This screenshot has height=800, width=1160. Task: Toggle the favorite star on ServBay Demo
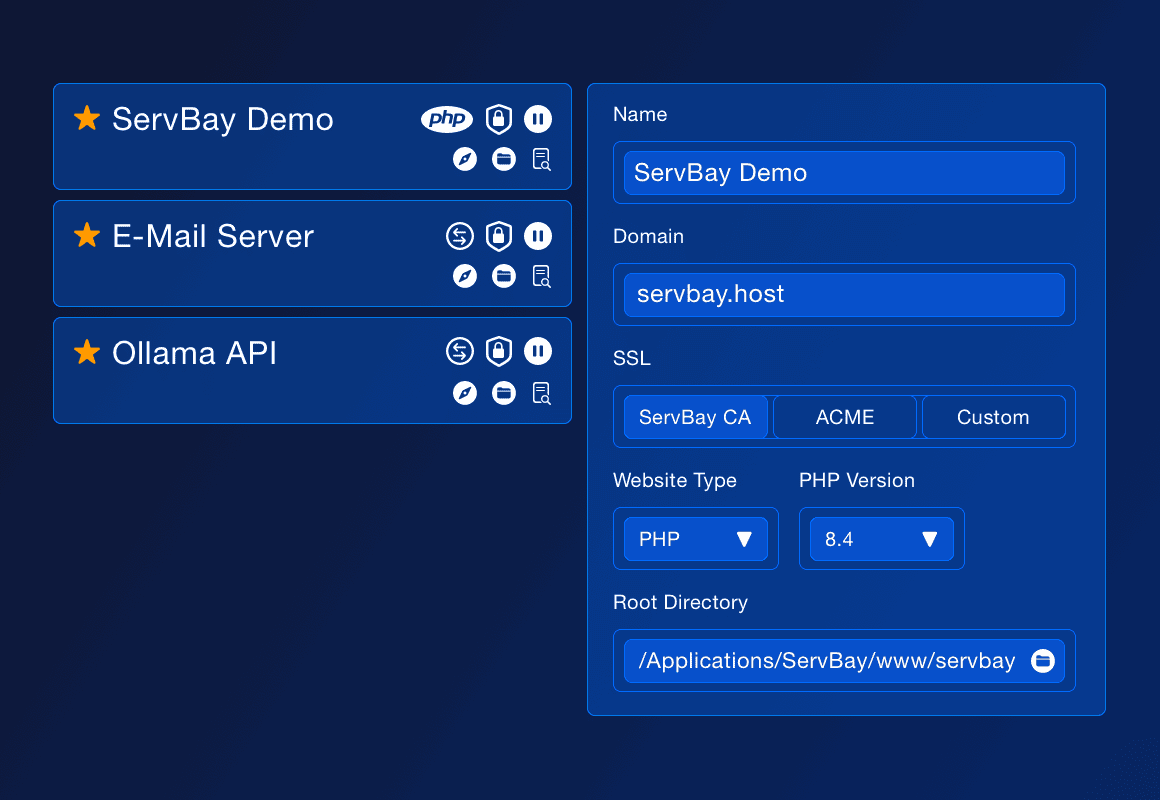(87, 118)
